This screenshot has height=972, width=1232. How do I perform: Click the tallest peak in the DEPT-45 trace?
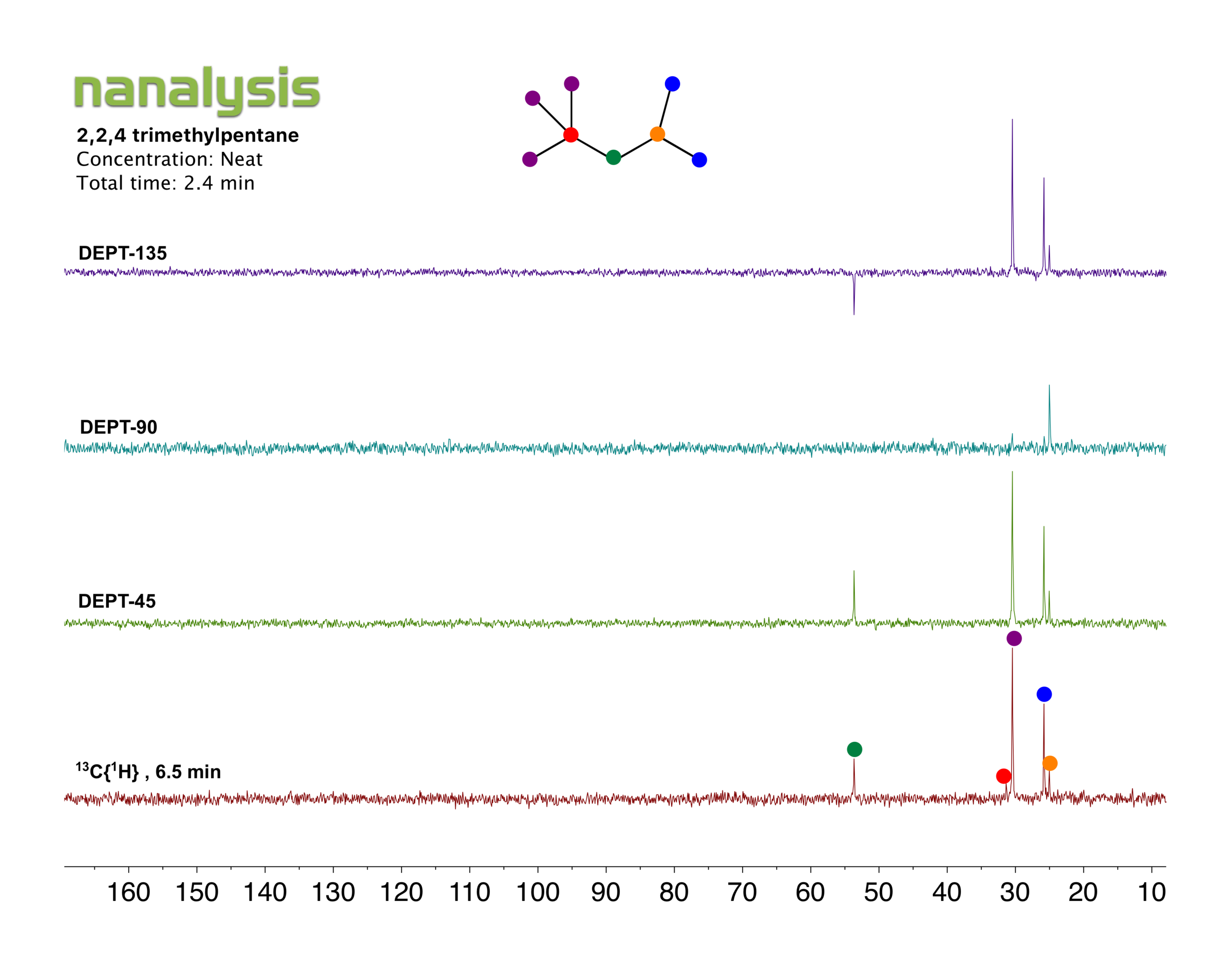(1012, 546)
